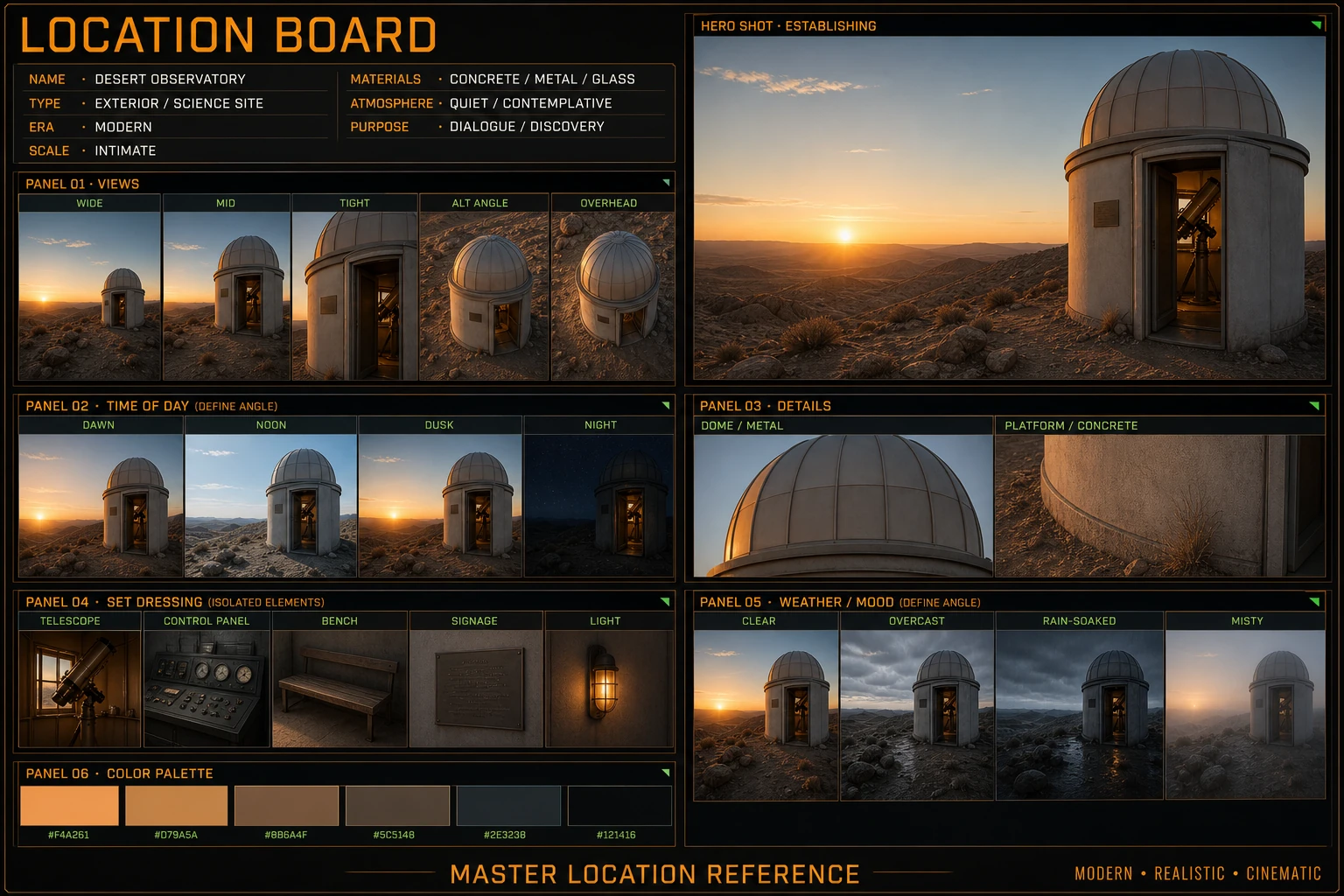Select the TIGHT view thumbnail
This screenshot has width=1344, height=896.
point(354,296)
